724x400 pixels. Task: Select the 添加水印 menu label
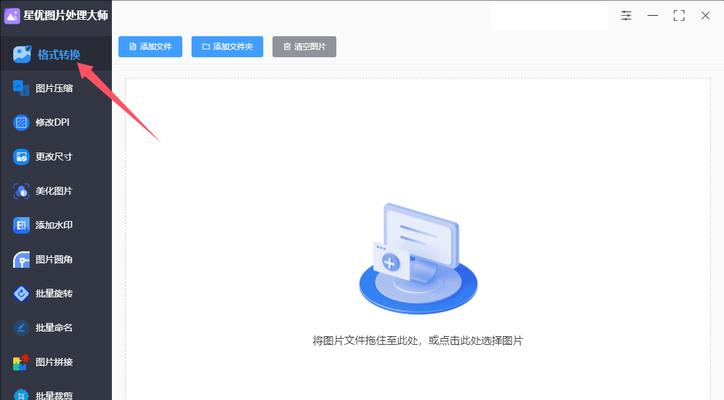54,225
